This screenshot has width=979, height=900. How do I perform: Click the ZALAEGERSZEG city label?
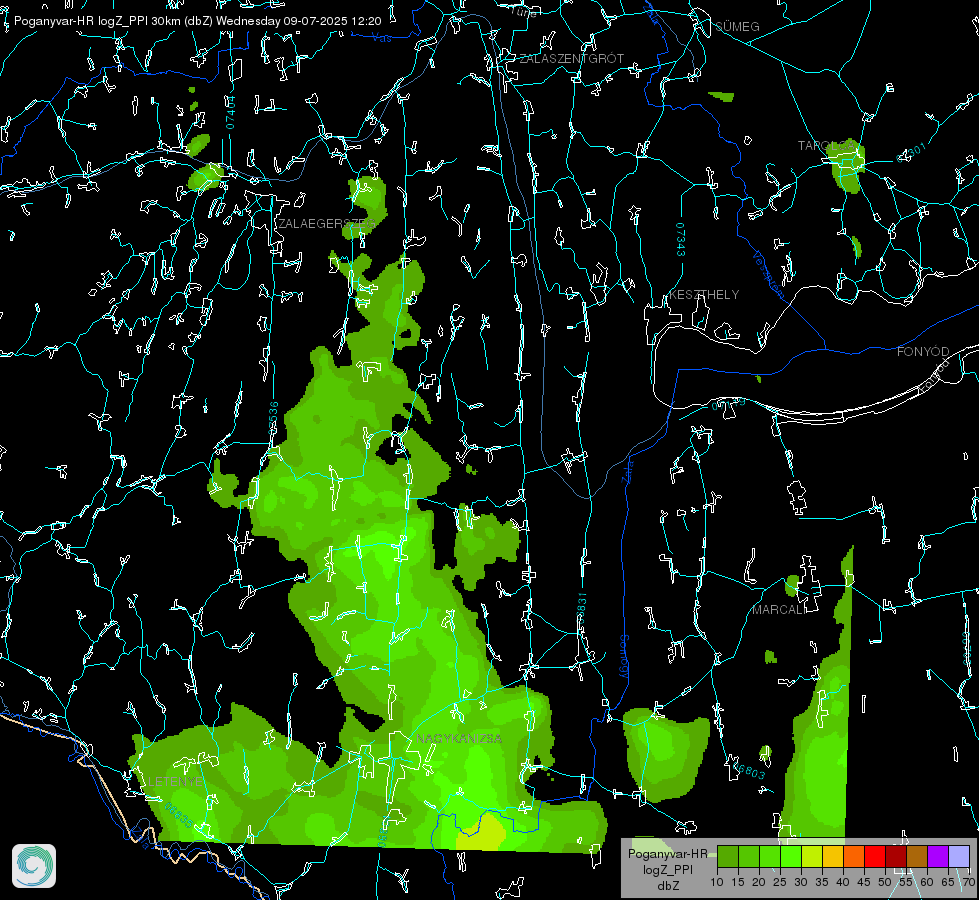327,224
